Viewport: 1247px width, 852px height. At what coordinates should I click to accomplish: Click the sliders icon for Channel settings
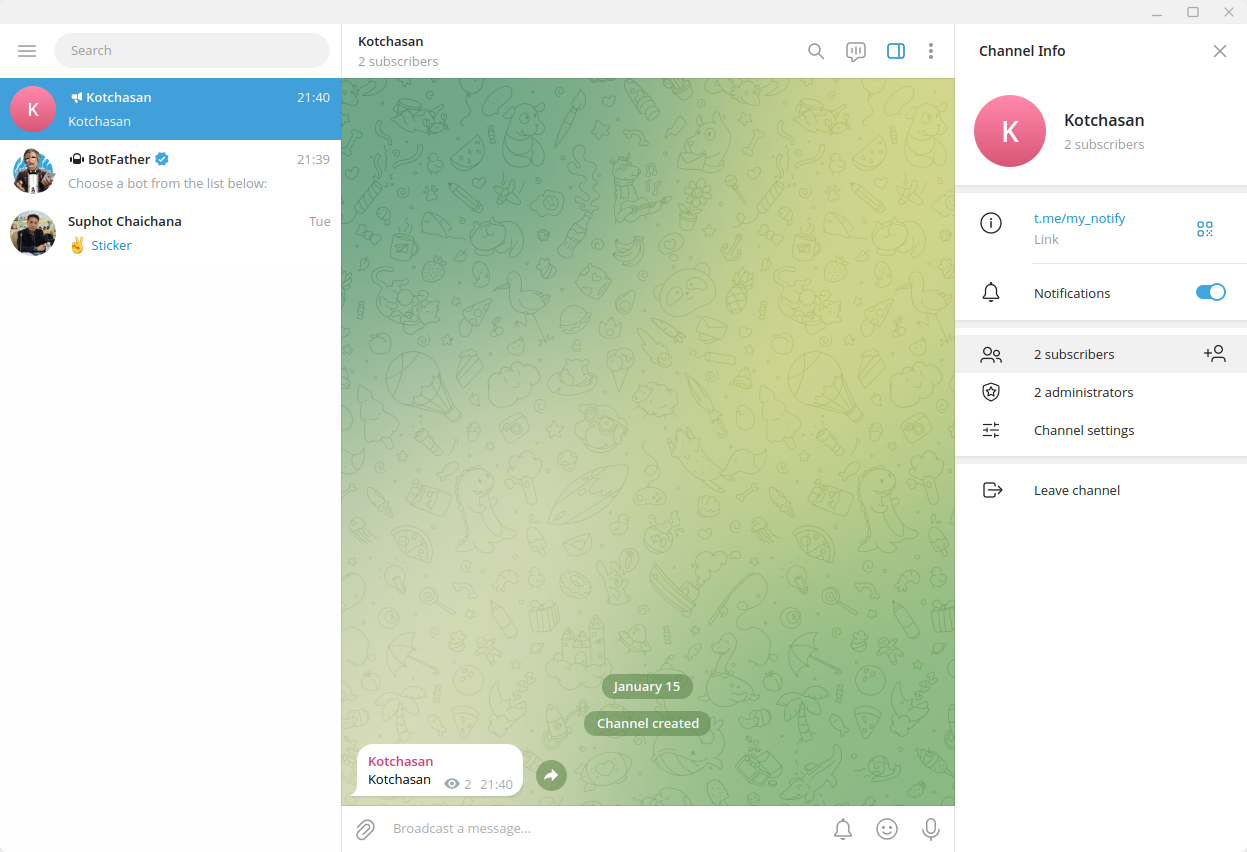991,430
